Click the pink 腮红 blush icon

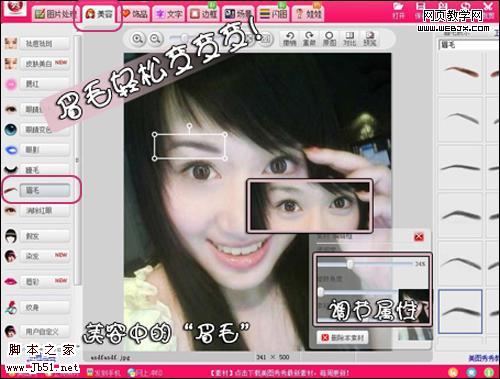pos(11,84)
